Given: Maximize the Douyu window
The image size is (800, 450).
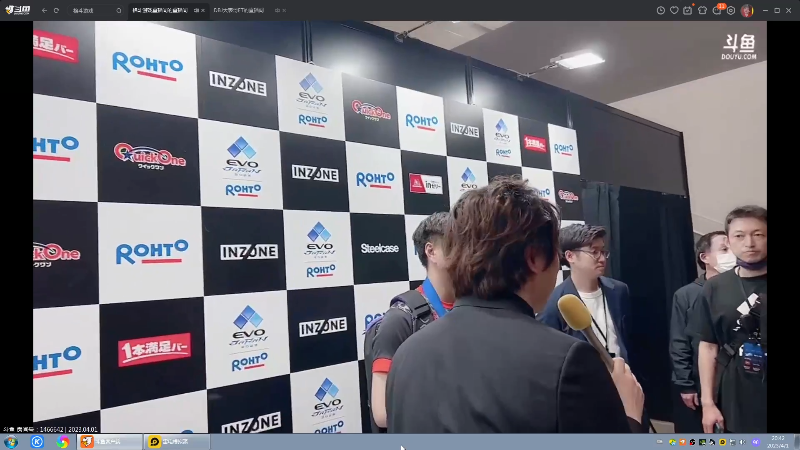Looking at the screenshot, I should click(x=777, y=10).
